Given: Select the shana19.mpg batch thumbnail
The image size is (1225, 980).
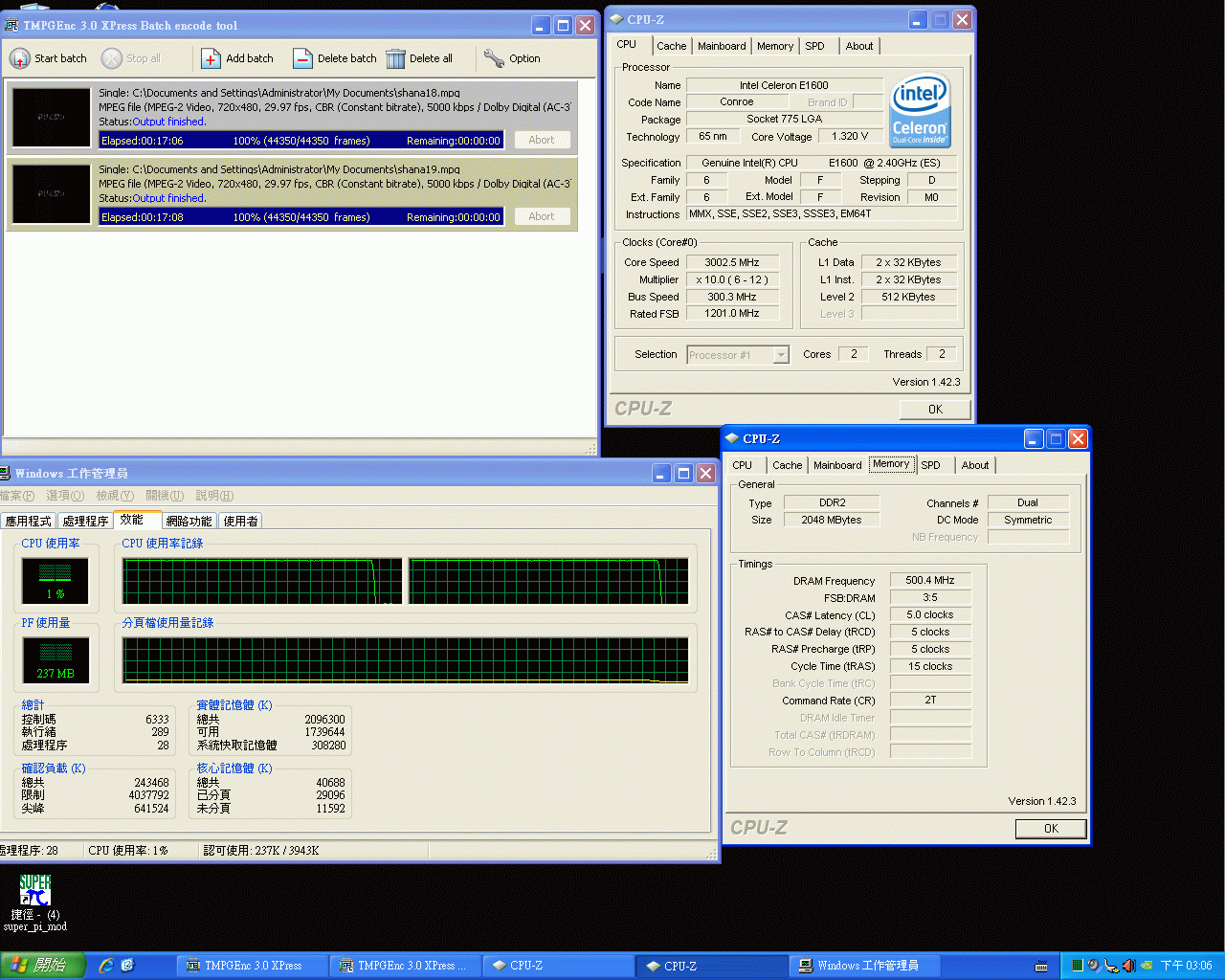Looking at the screenshot, I should (x=52, y=193).
